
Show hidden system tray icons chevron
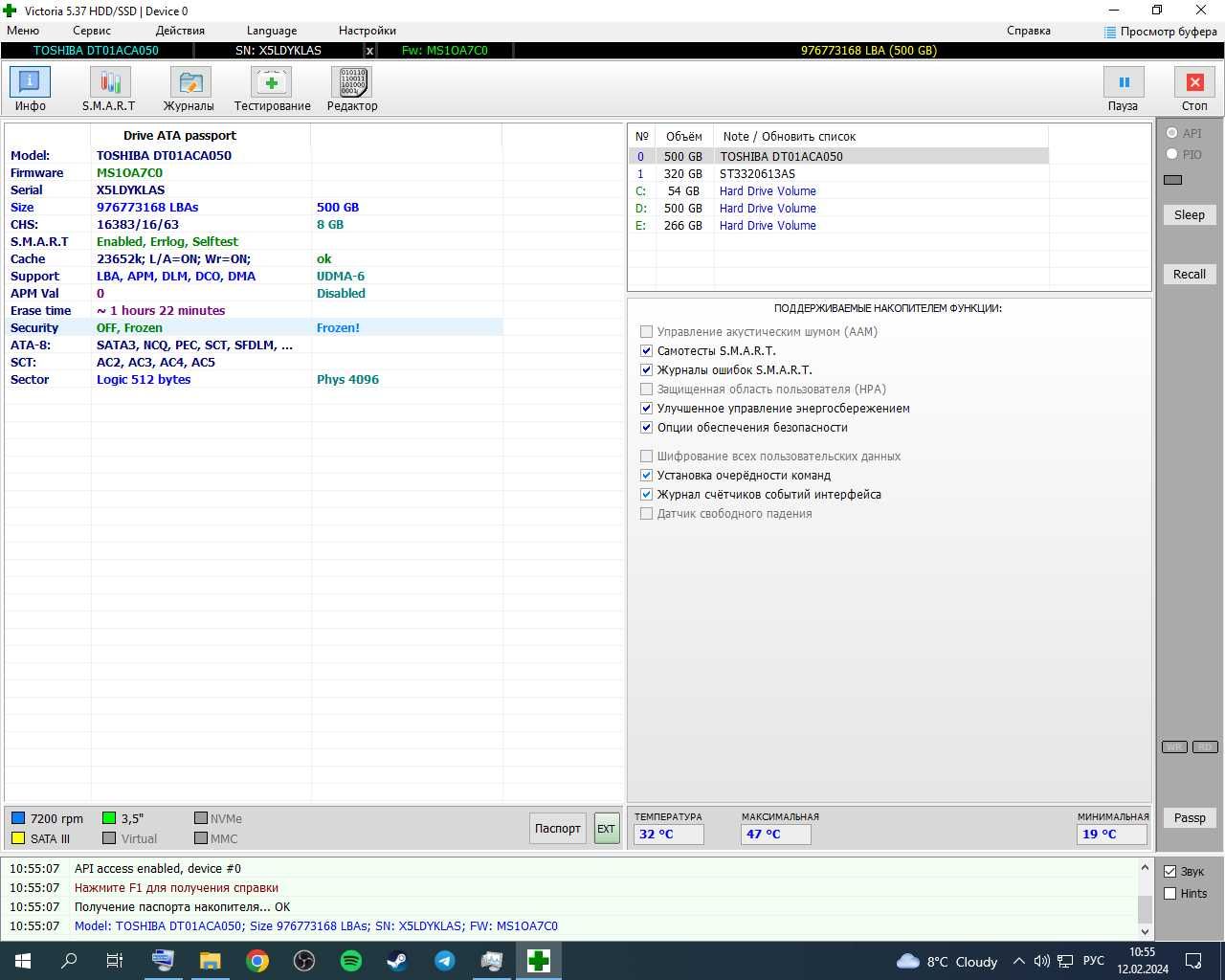[1018, 961]
